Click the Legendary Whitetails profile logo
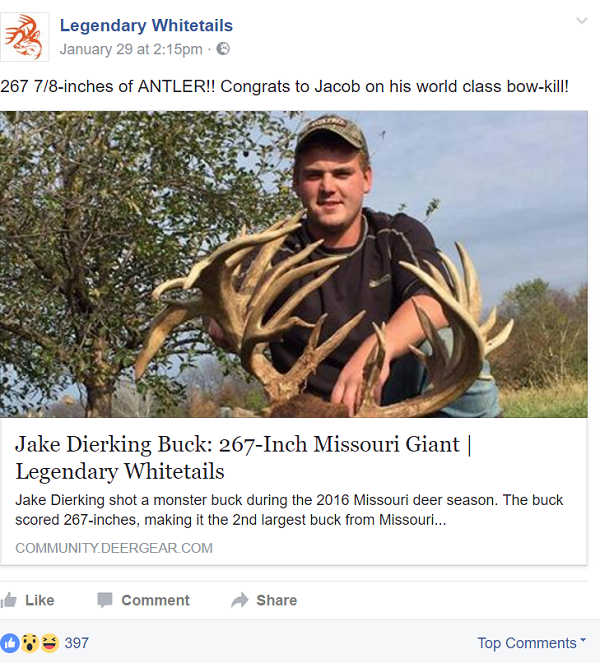Image resolution: width=600 pixels, height=663 pixels. tap(25, 37)
